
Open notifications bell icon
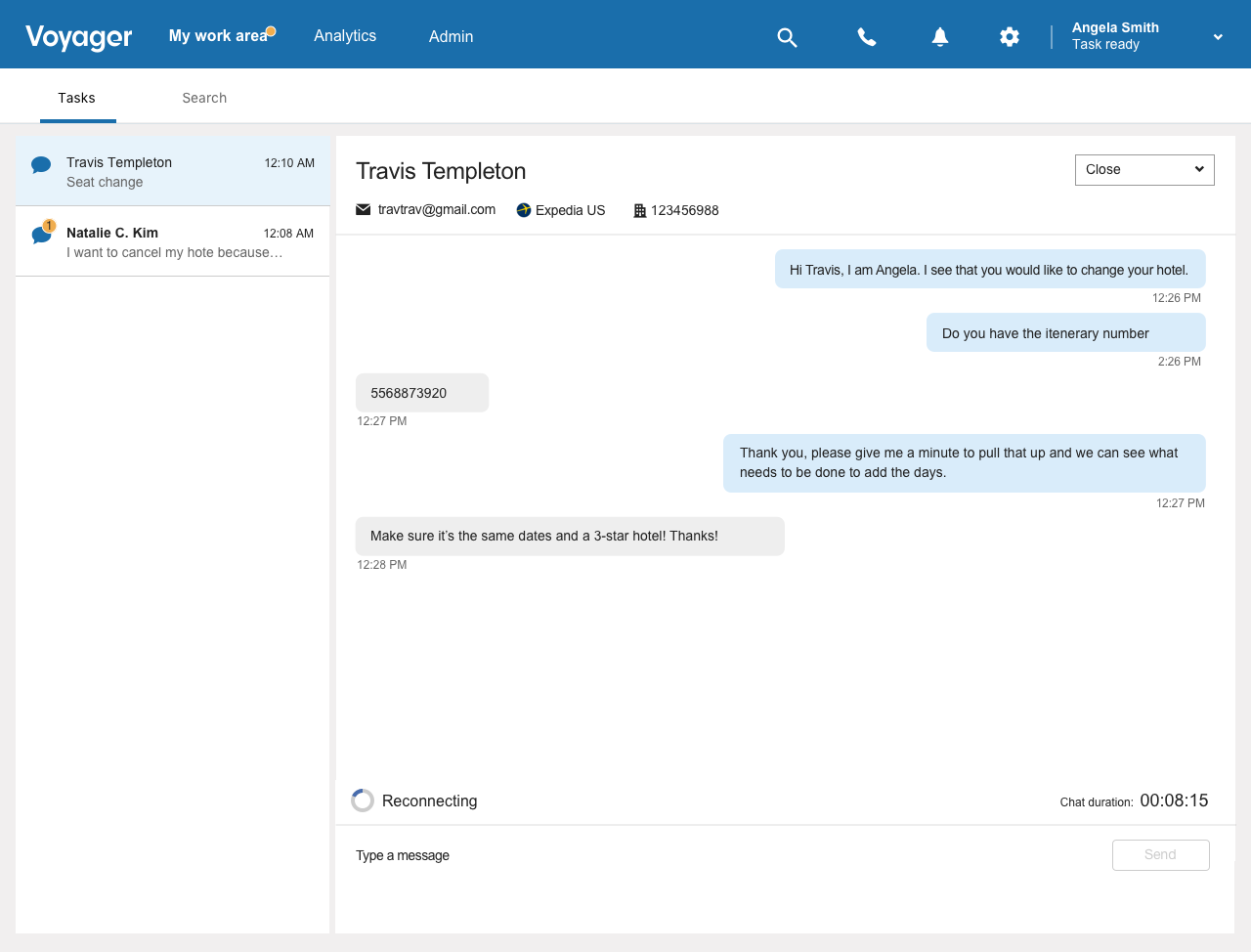940,37
